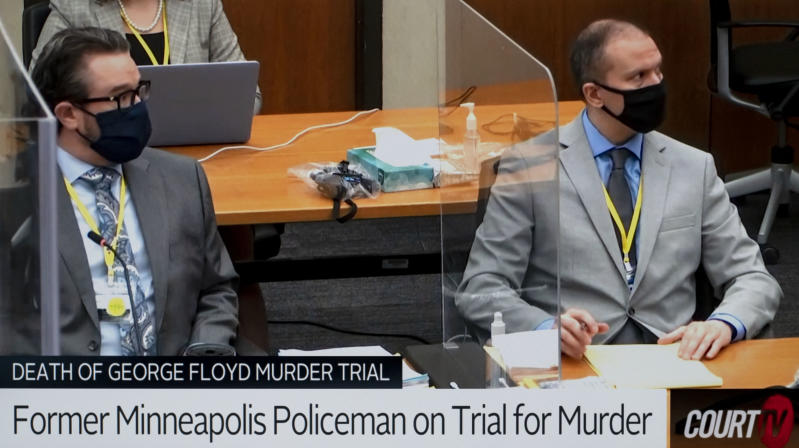Click the white cable on the table

click(288, 137)
